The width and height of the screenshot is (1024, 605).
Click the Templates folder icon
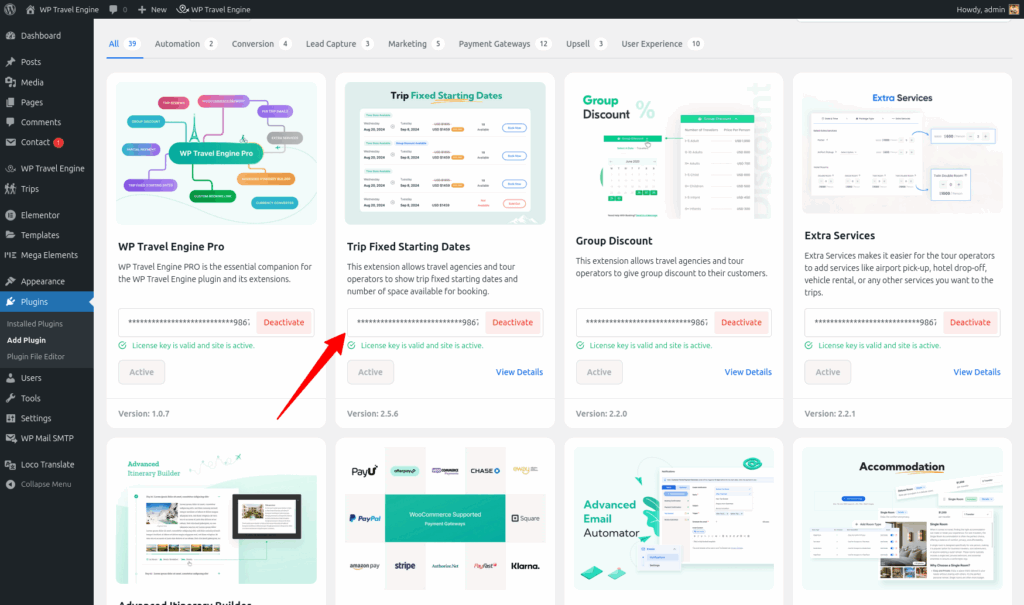tap(10, 235)
